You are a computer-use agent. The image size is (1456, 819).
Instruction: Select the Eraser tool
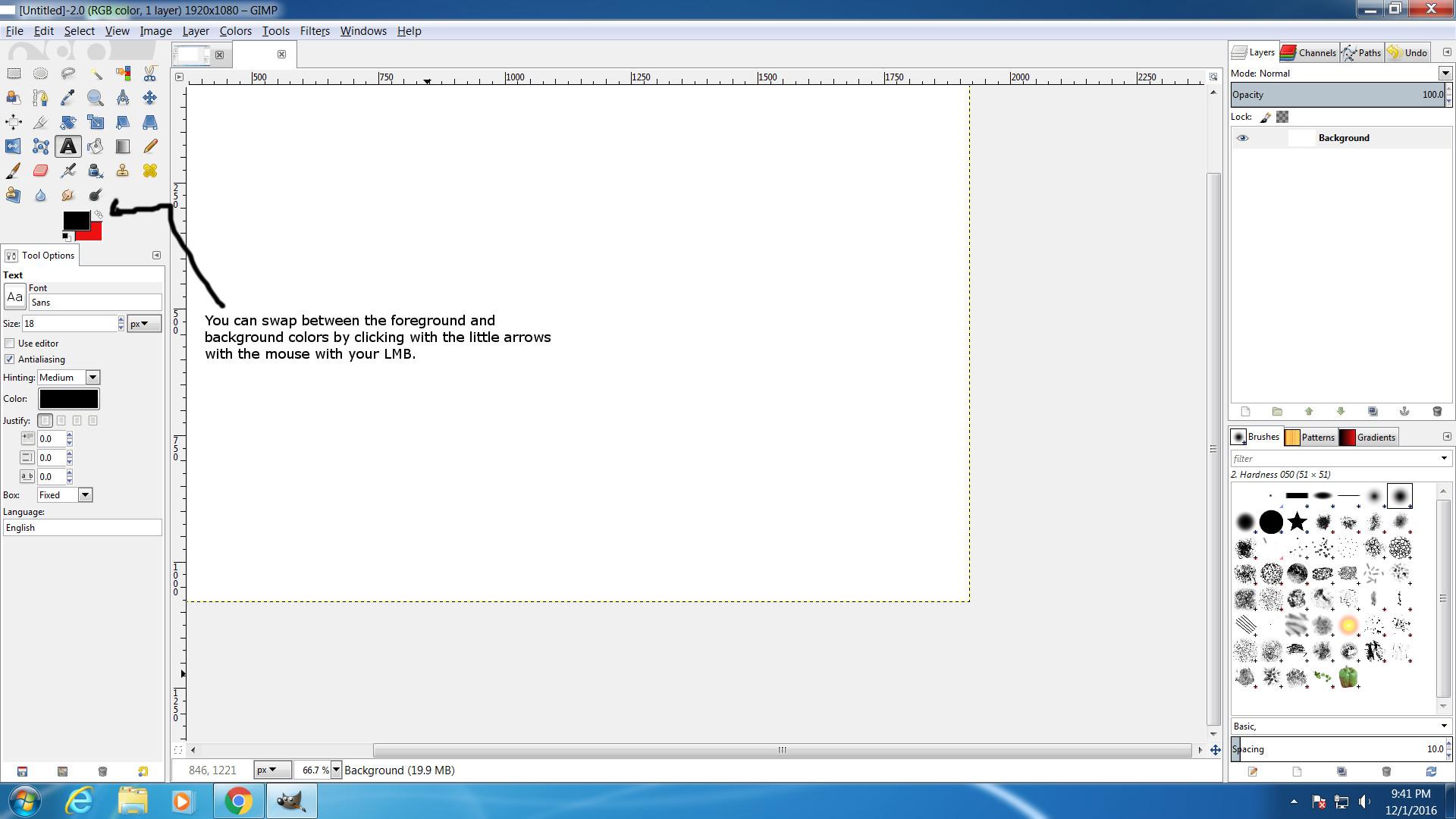pyautogui.click(x=41, y=171)
